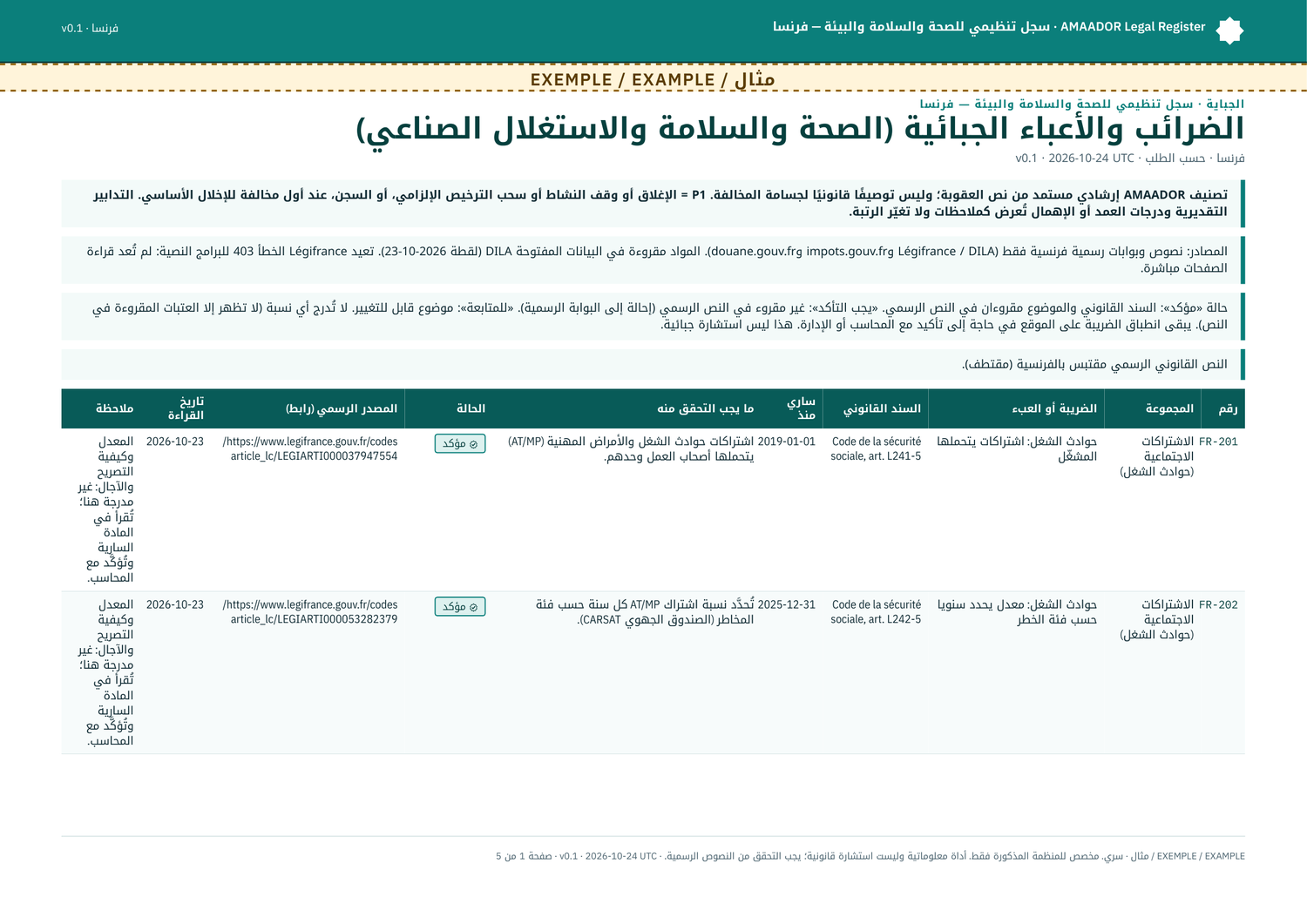Click the EXEMPLE / EXAMPLE / مثال banner text
Image resolution: width=1307 pixels, height=924 pixels.
click(653, 79)
